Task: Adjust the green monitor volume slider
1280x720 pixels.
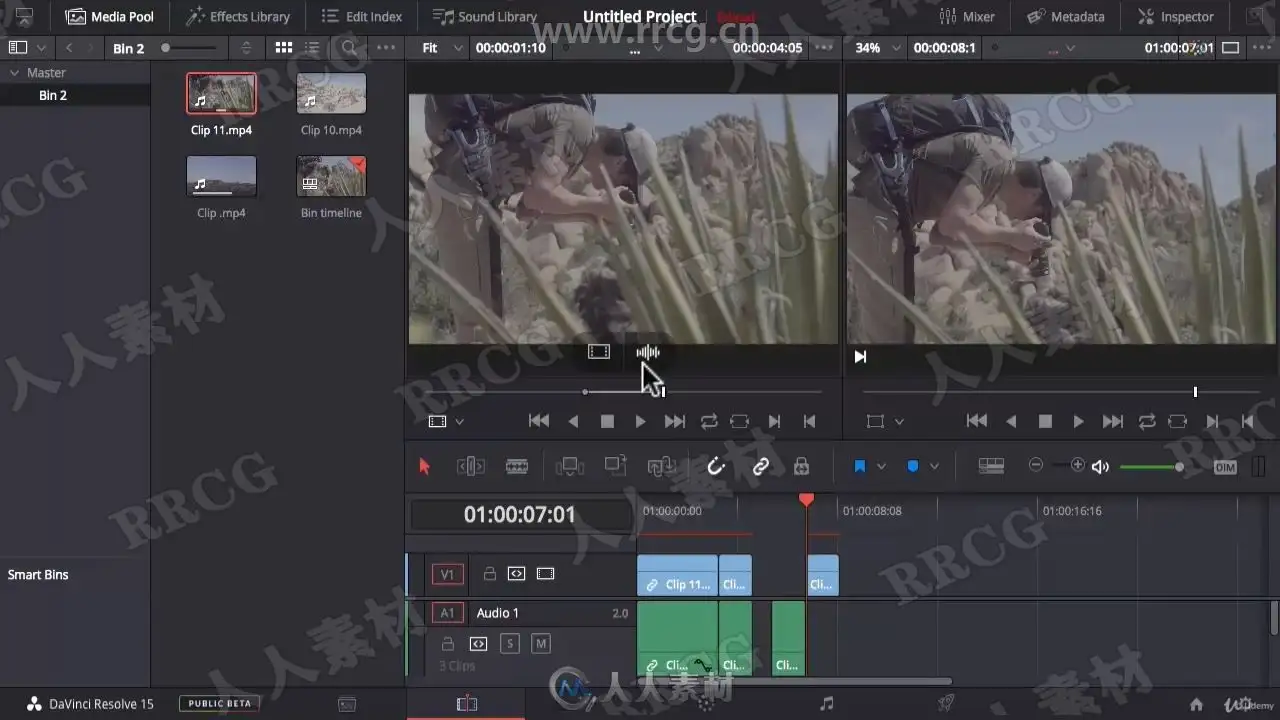Action: coord(1152,467)
